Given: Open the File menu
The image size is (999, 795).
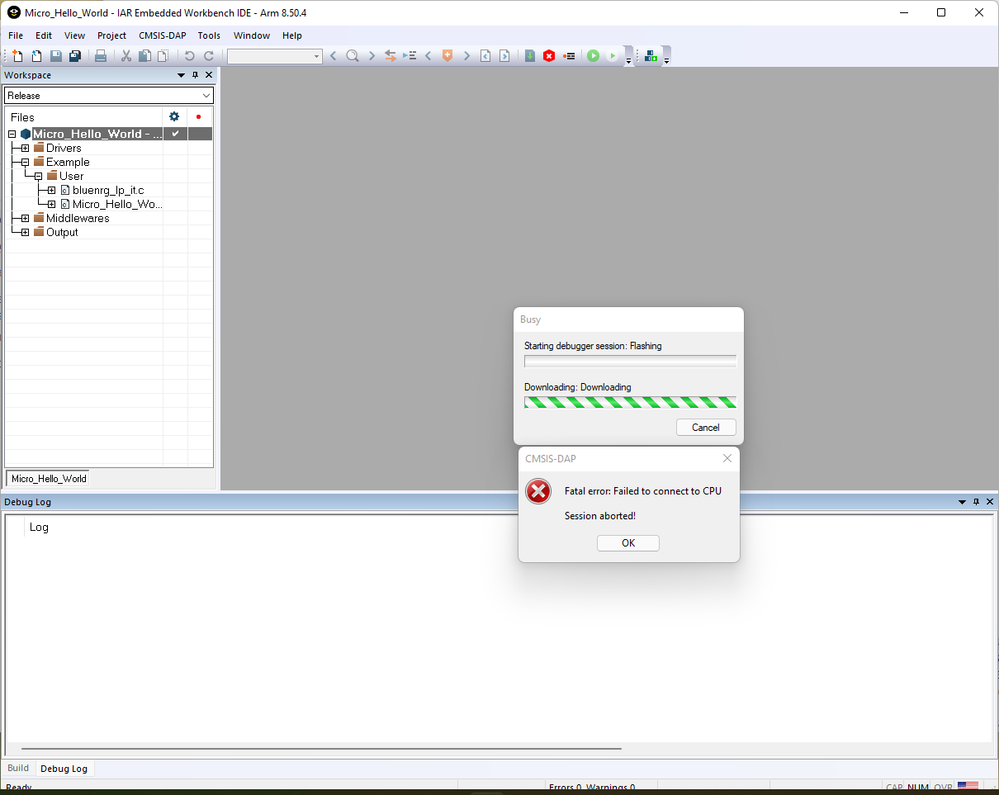Looking at the screenshot, I should pyautogui.click(x=15, y=36).
